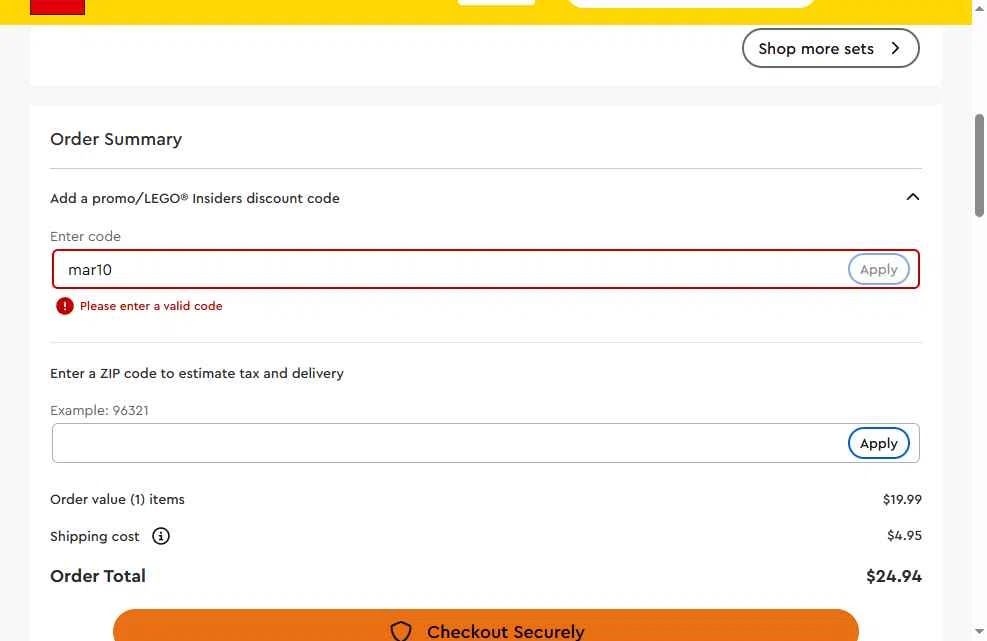Click the 'Shipping cost' label
Viewport: 987px width, 641px height.
coord(94,536)
